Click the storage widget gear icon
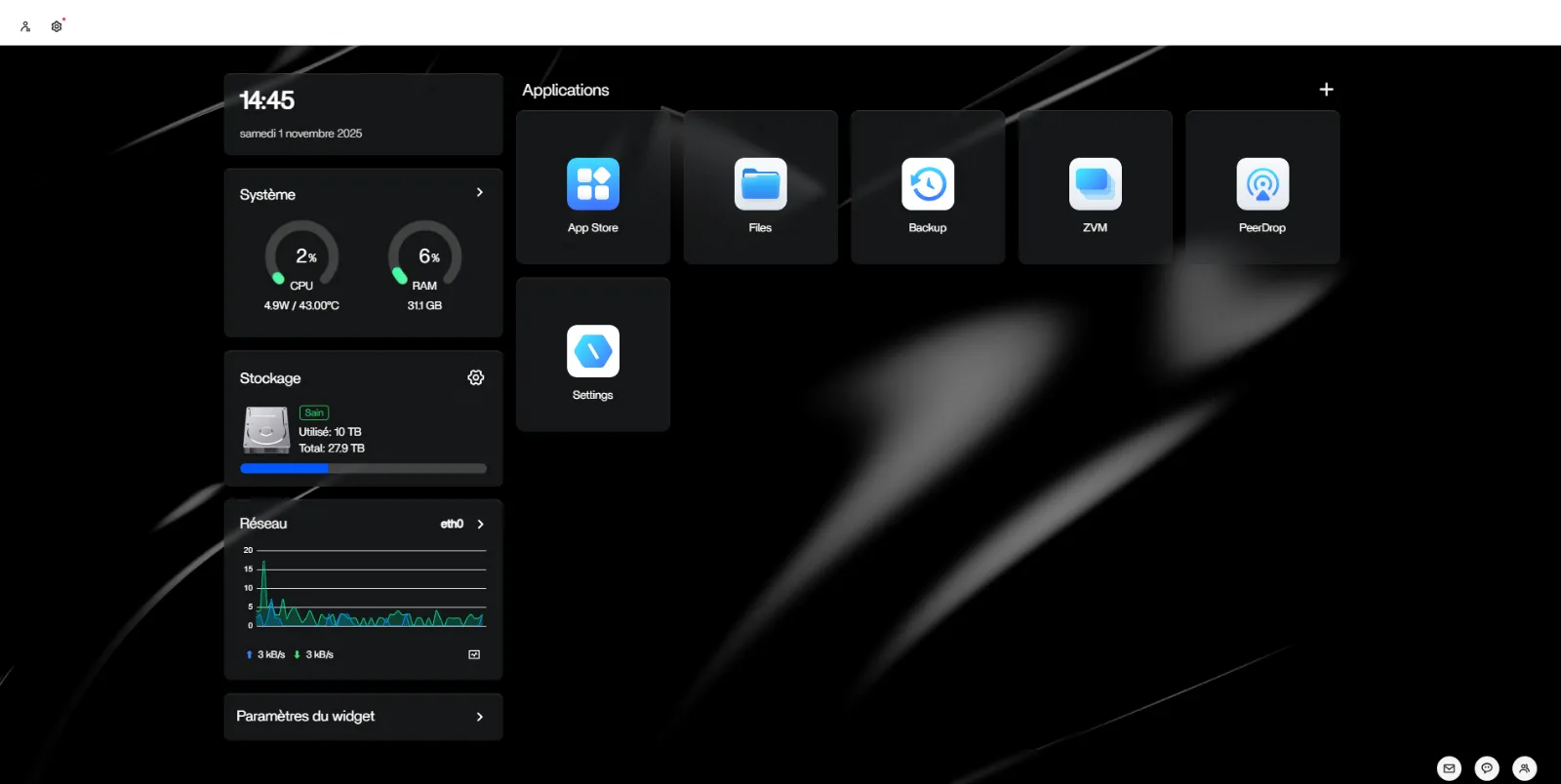Image resolution: width=1561 pixels, height=784 pixels. click(x=475, y=377)
